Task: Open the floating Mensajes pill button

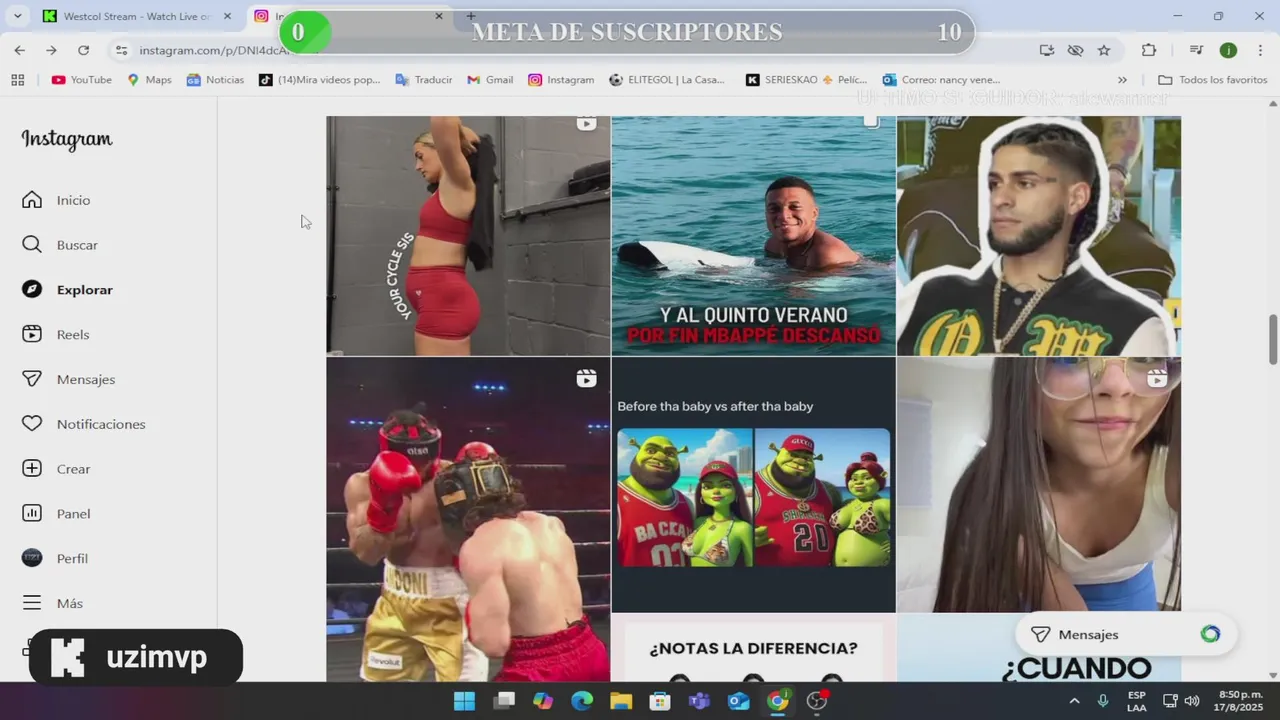Action: coord(1126,634)
